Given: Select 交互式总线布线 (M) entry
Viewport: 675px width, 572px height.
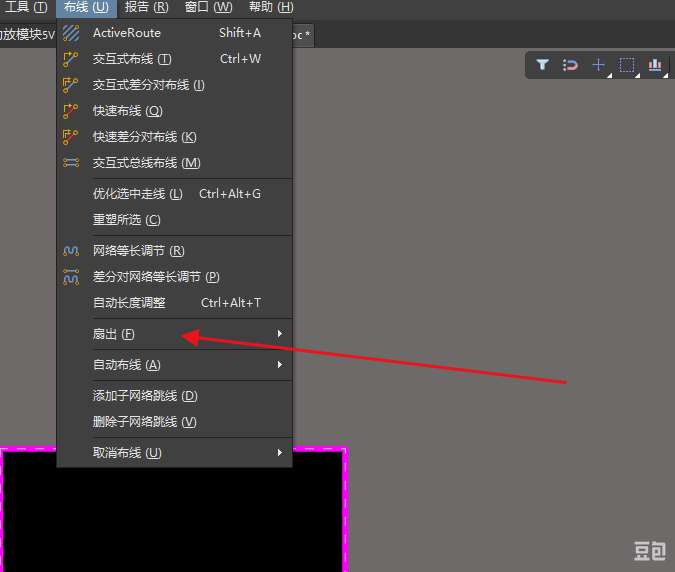Looking at the screenshot, I should coord(175,163).
